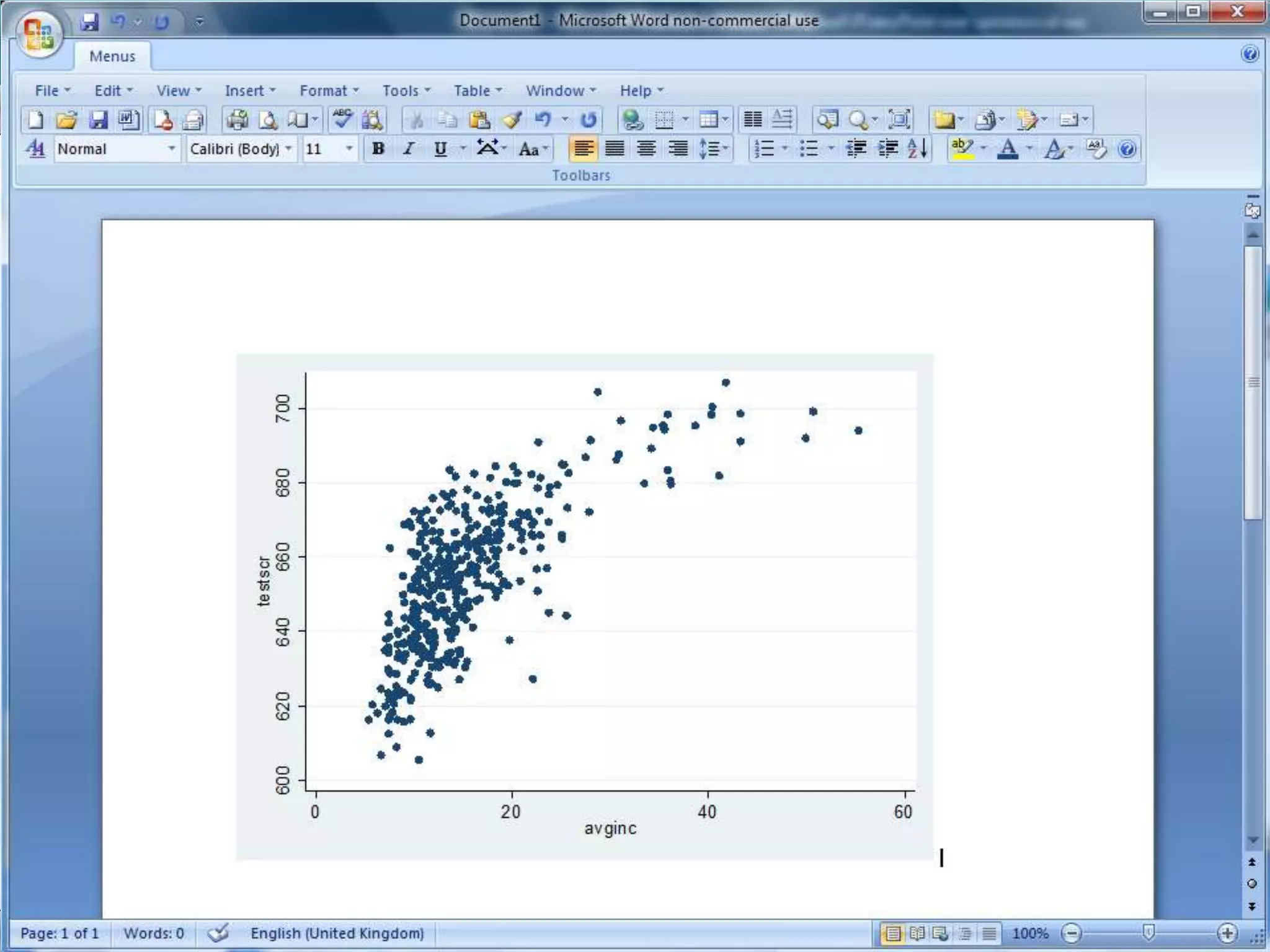The width and height of the screenshot is (1270, 952).
Task: Expand the Normal style dropdown
Action: pos(171,149)
